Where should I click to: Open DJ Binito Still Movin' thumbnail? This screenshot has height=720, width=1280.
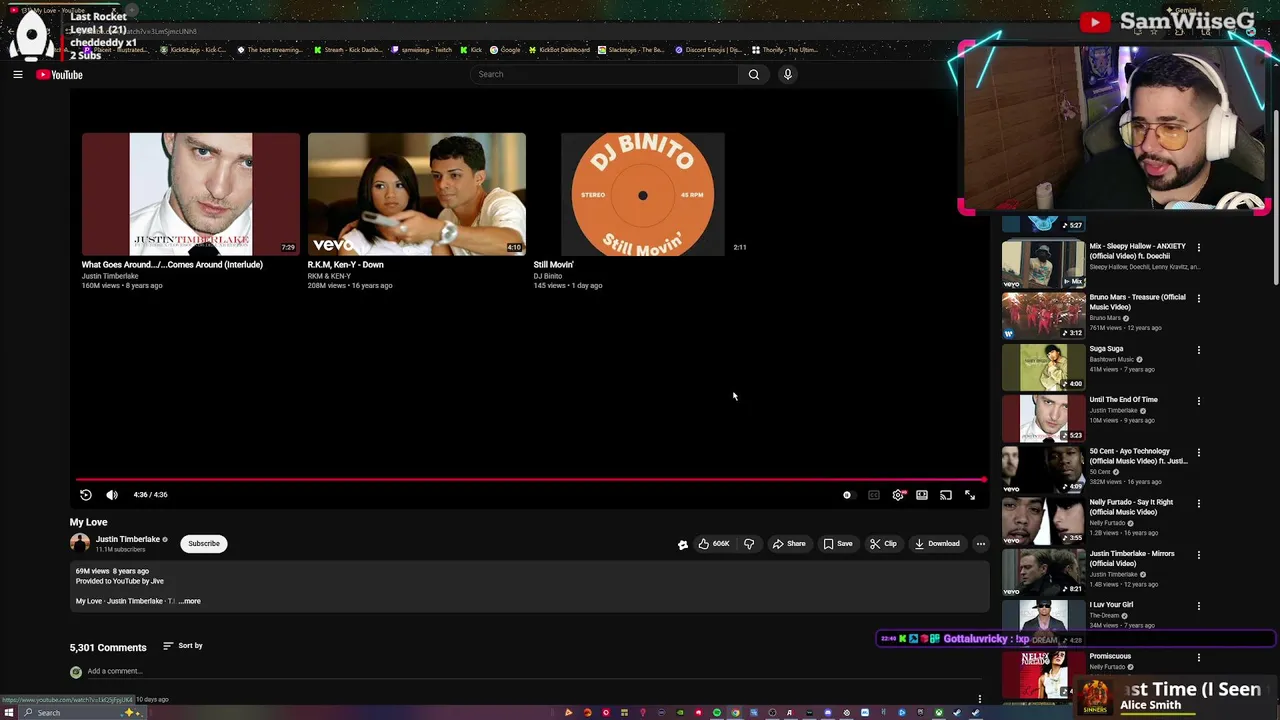643,194
